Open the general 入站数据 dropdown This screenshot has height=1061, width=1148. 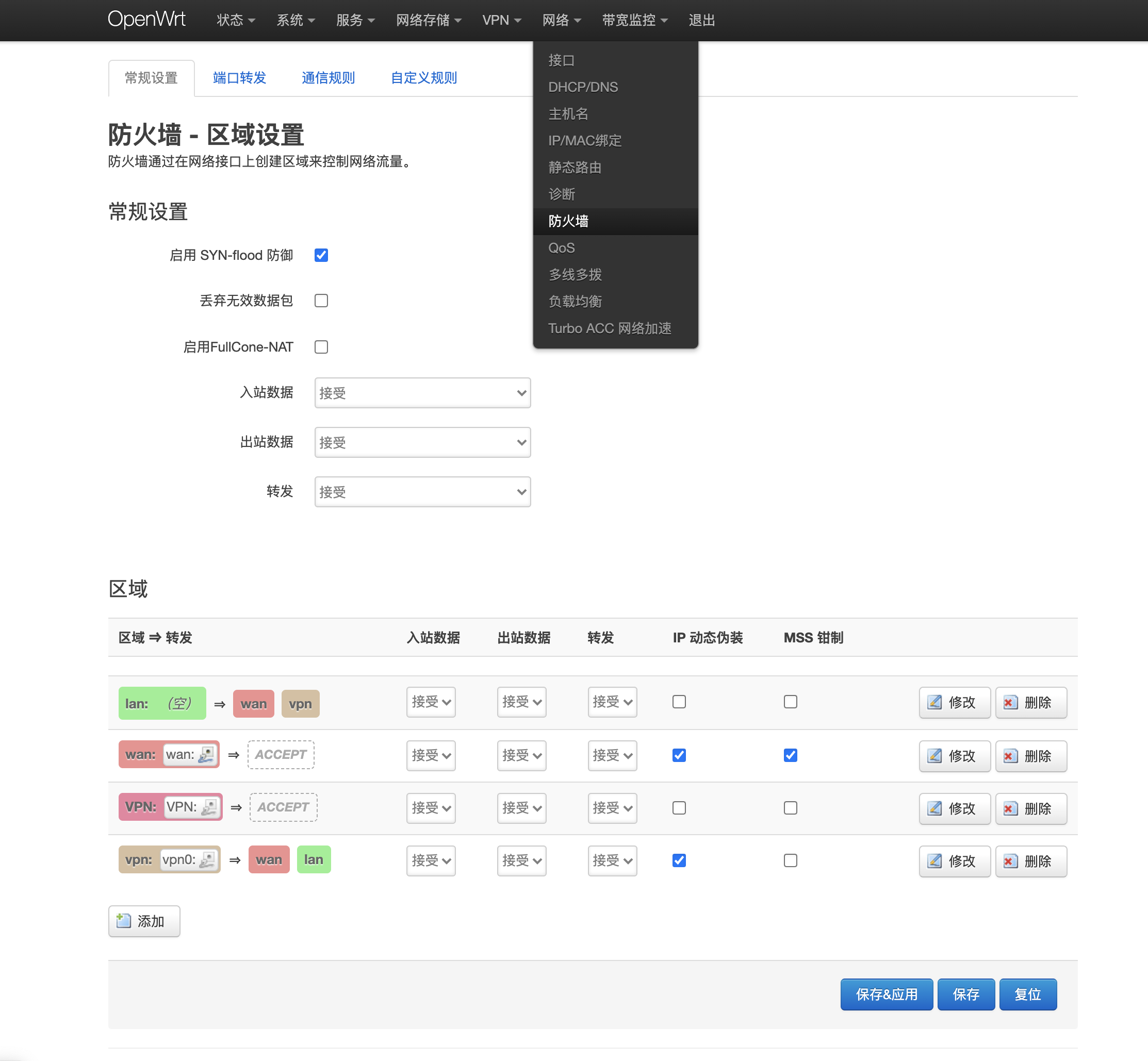coord(423,393)
